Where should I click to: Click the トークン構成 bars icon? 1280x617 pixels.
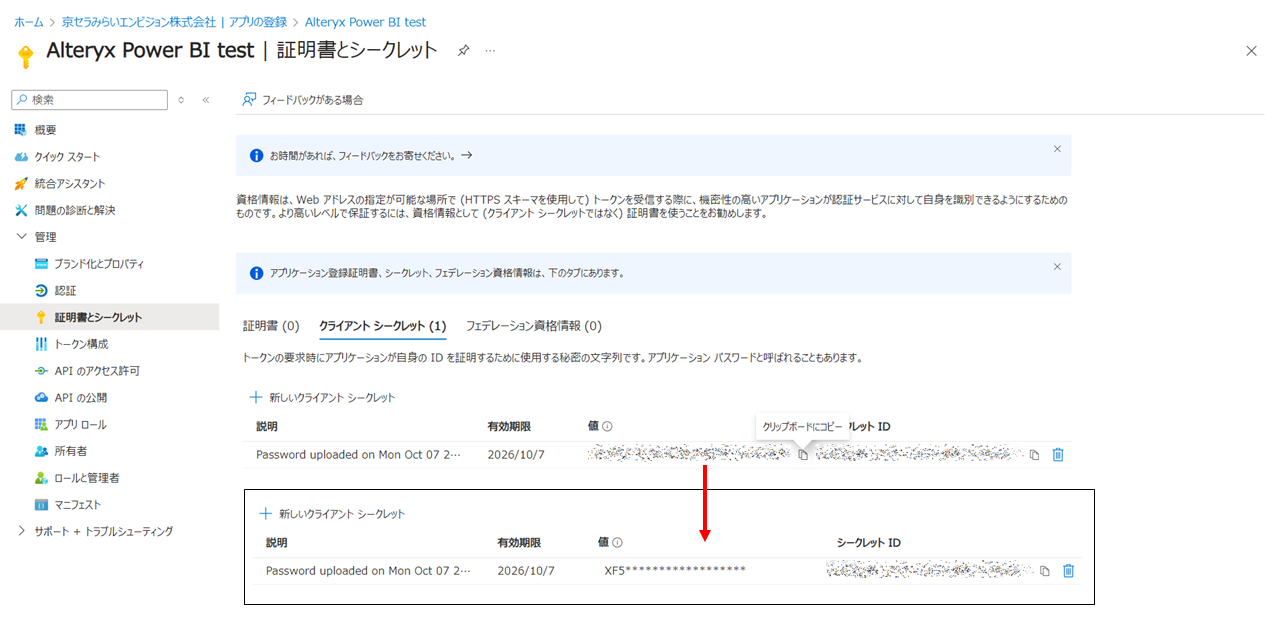pos(41,344)
